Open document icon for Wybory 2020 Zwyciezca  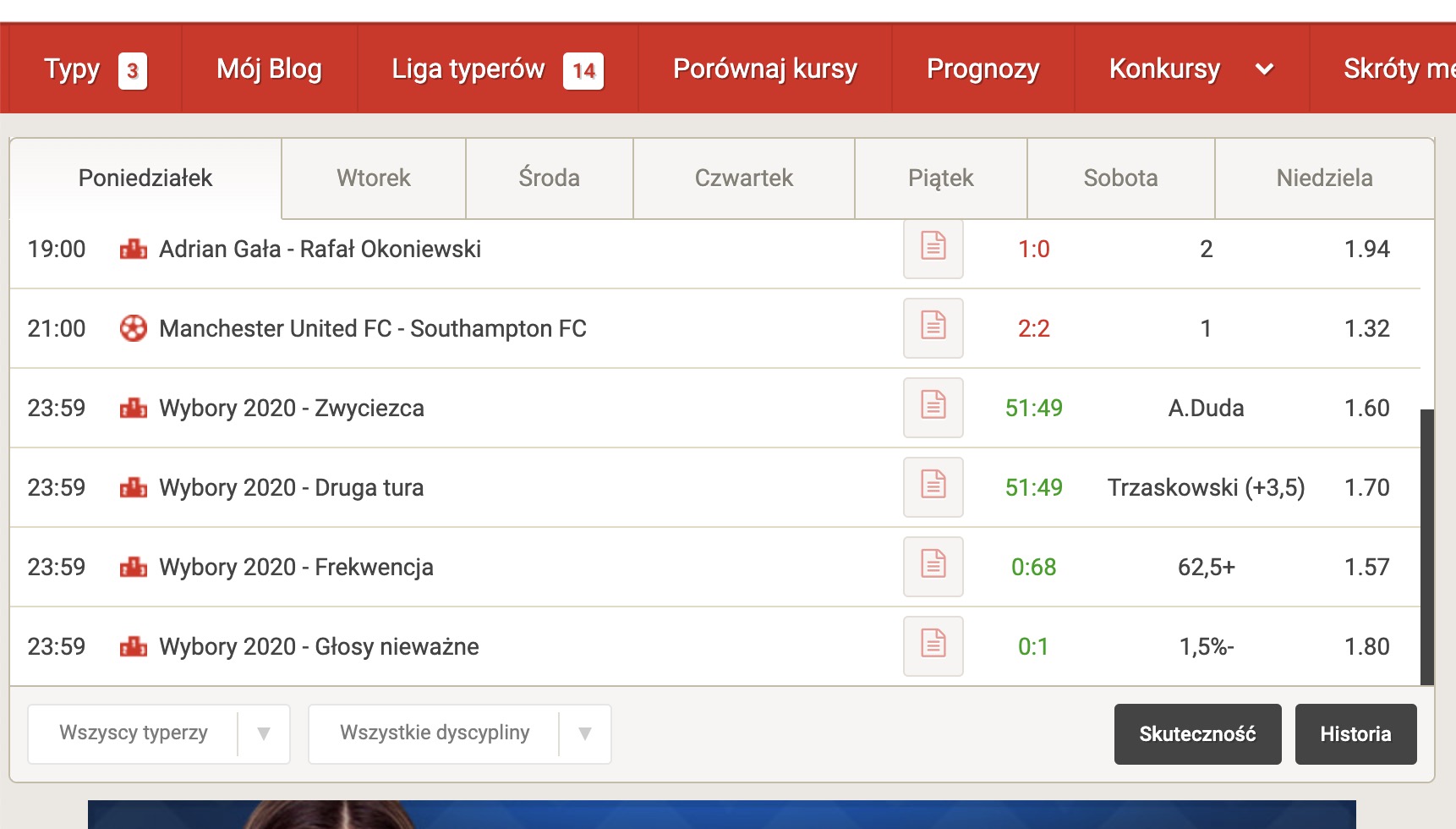click(933, 408)
